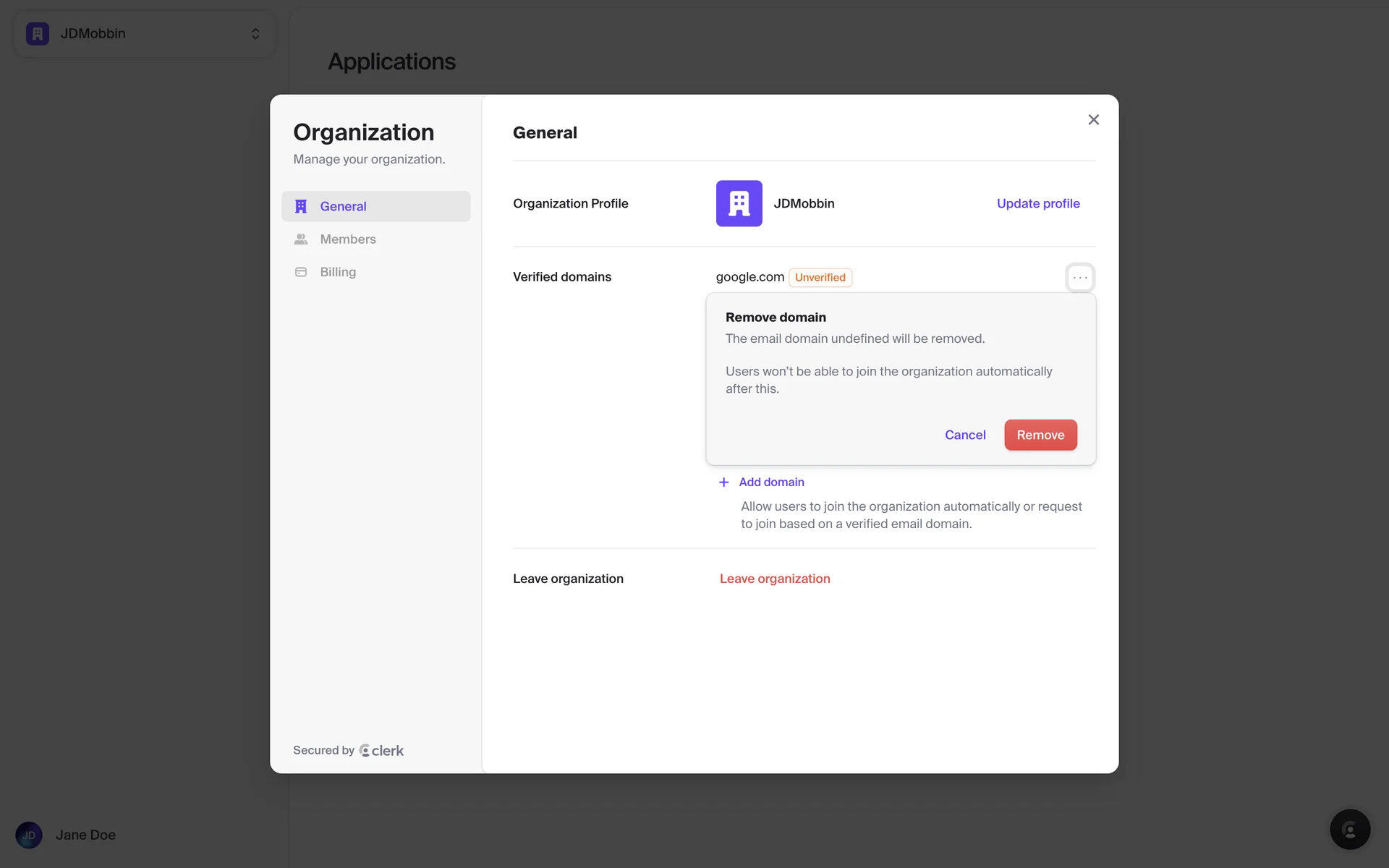Click the Unverified badge next to google.com
1389x868 pixels.
(820, 278)
